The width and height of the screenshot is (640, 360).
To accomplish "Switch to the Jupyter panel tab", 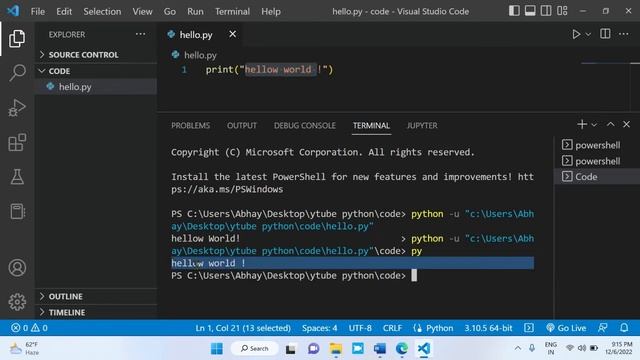I will point(422,126).
